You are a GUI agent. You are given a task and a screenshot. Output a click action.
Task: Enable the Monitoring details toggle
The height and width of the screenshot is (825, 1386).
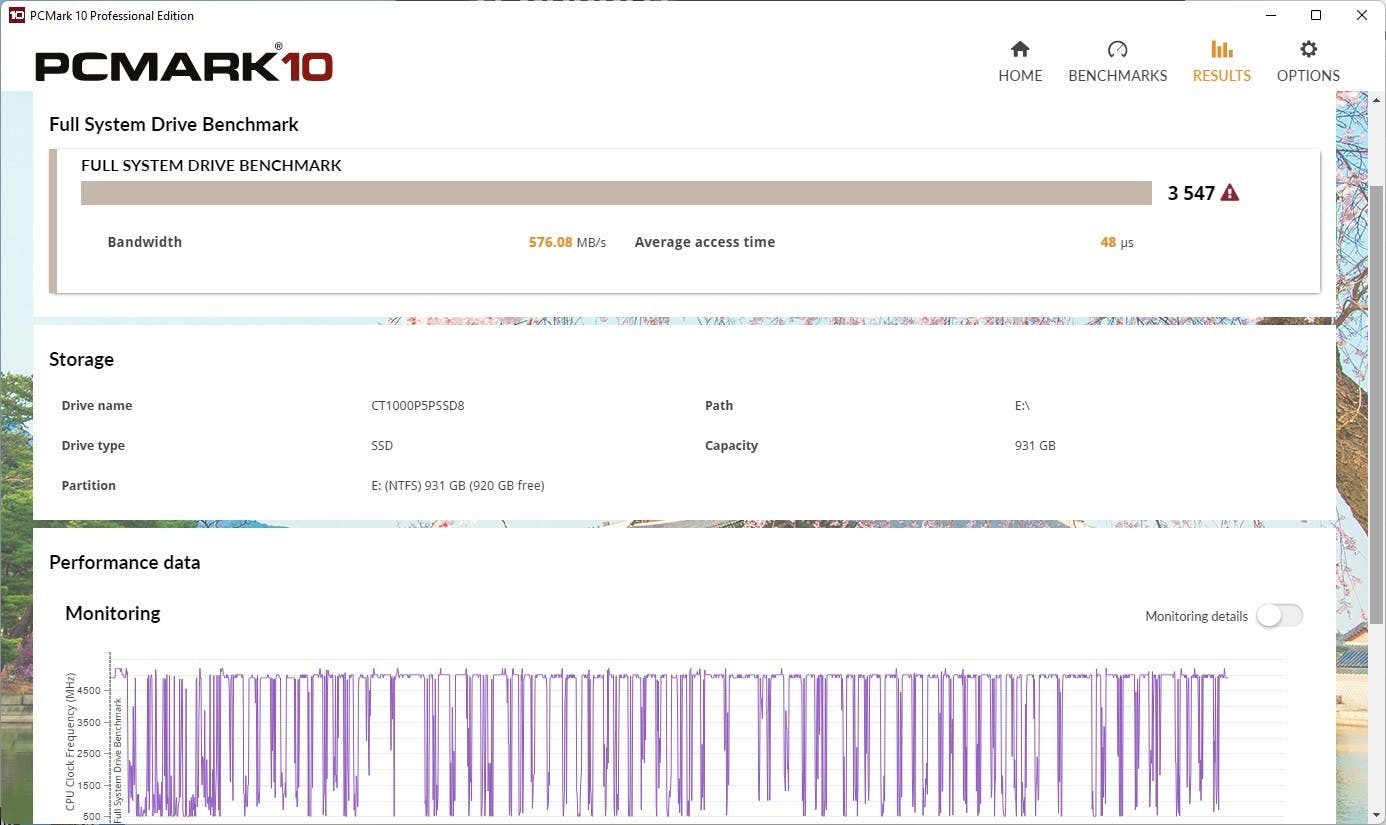(1279, 616)
